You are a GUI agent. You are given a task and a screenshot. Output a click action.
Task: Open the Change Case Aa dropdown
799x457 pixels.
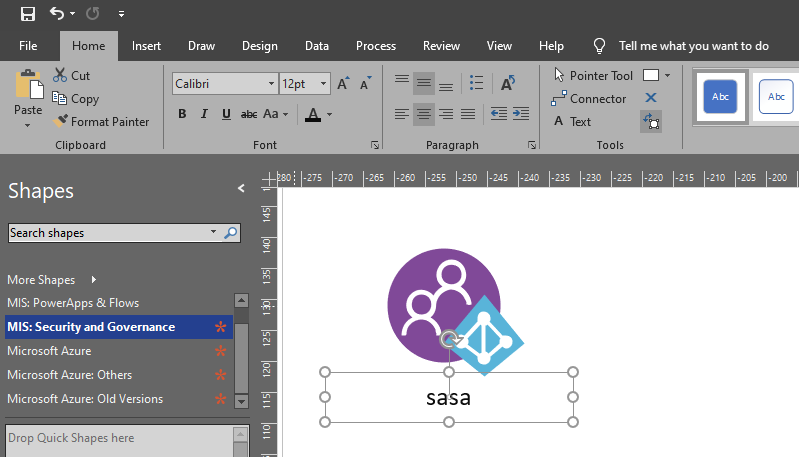[276, 114]
